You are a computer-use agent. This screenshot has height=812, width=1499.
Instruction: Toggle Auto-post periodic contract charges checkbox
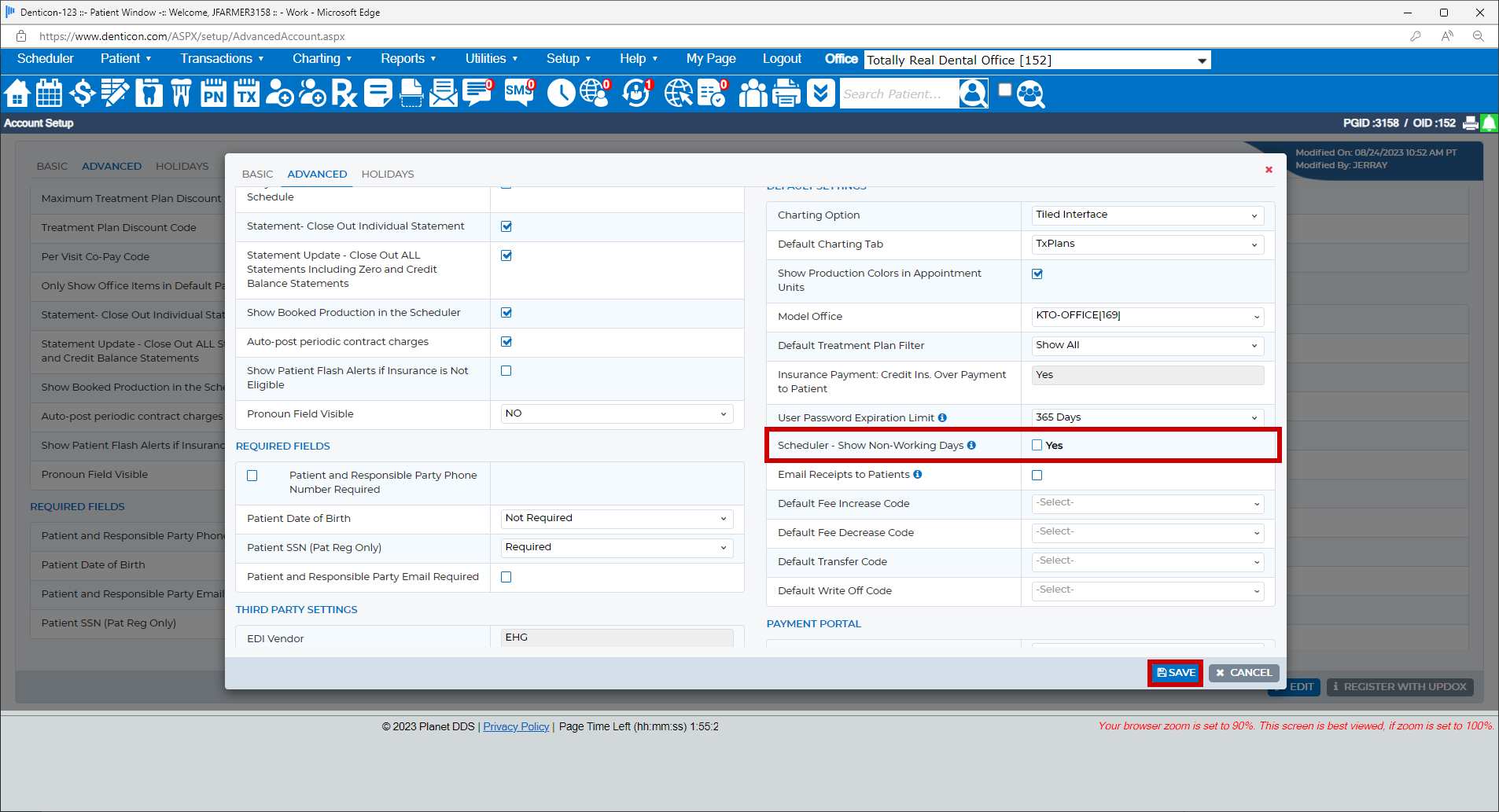[x=506, y=342]
